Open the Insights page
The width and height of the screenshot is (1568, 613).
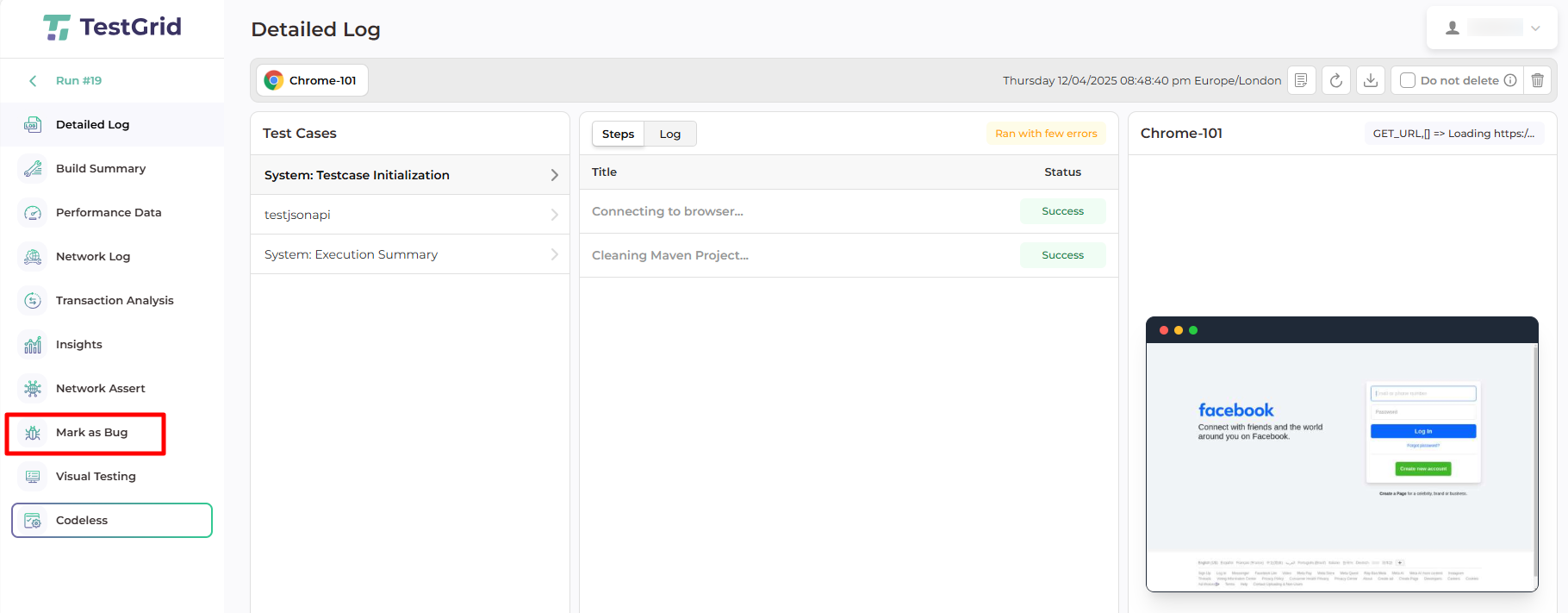[x=78, y=344]
